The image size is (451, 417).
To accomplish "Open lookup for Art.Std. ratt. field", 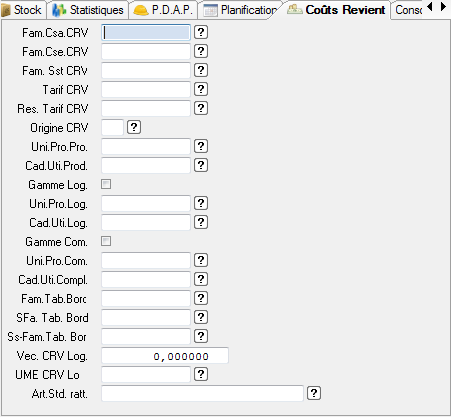I will click(x=314, y=393).
